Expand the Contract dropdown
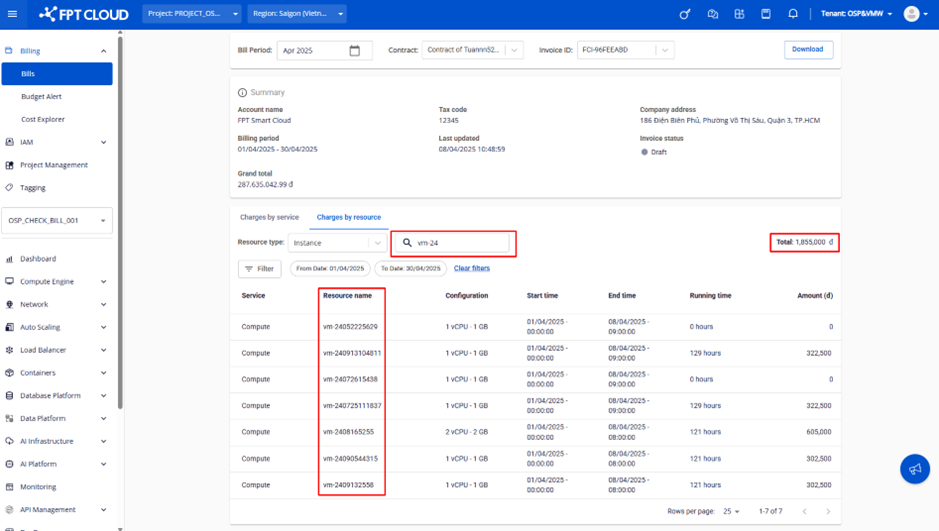 point(514,50)
